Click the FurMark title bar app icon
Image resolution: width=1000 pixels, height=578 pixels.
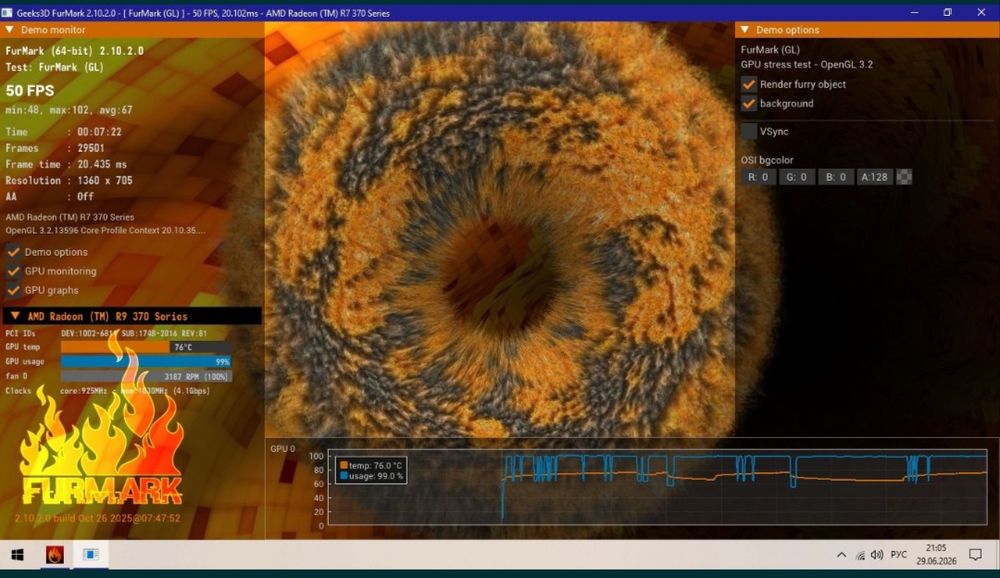coord(7,13)
